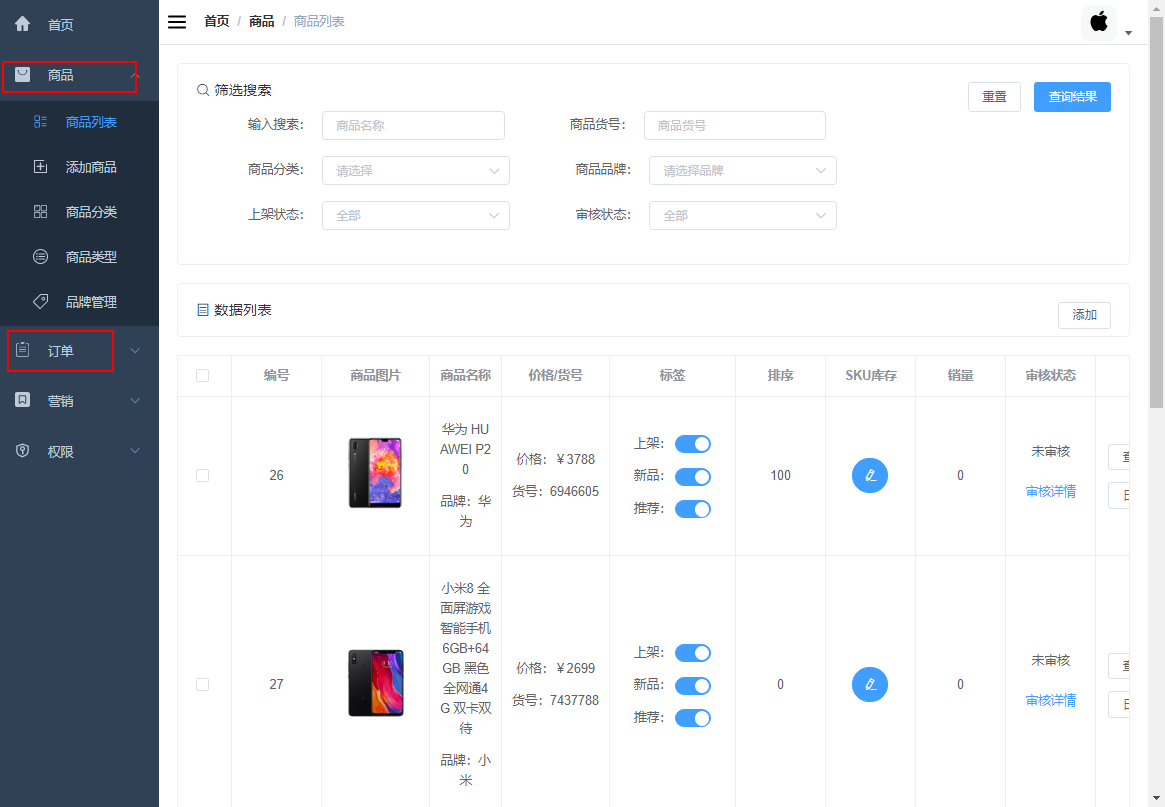Expand the 营销 menu chevron
Viewport: 1165px width, 807px height.
click(x=134, y=401)
